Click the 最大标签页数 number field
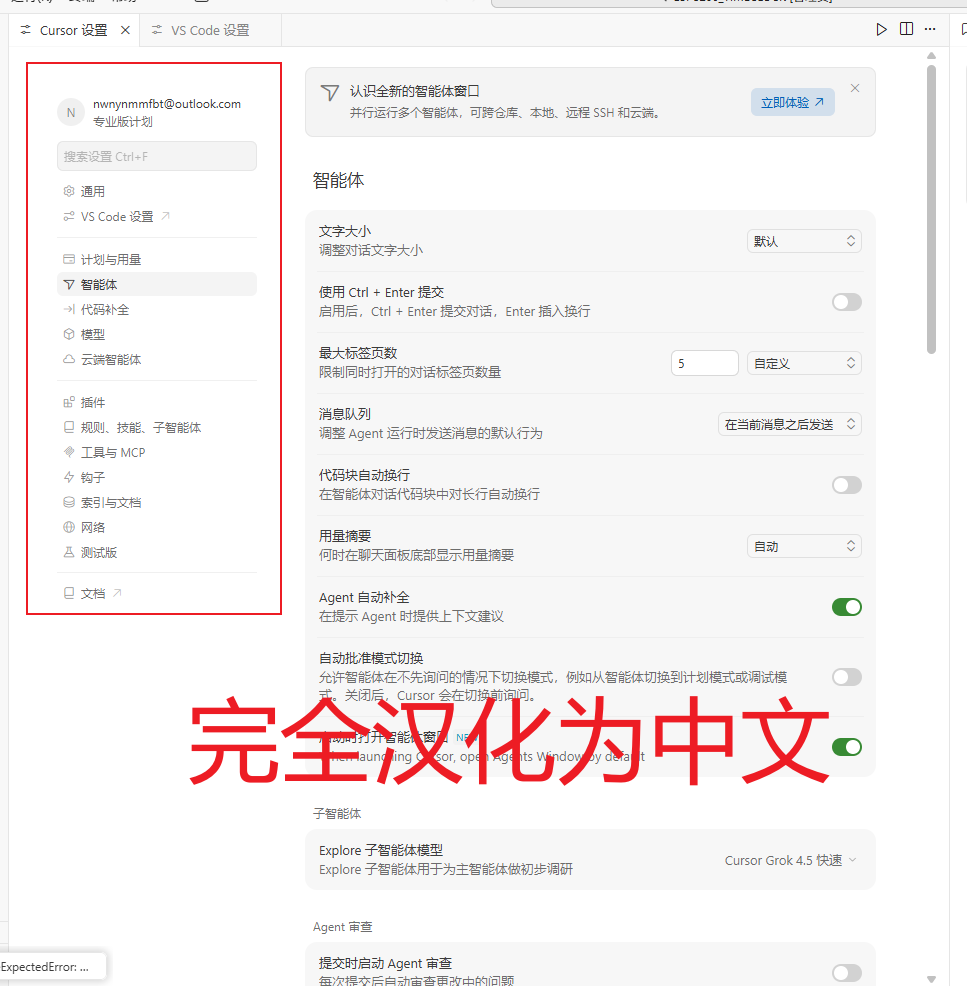 704,363
